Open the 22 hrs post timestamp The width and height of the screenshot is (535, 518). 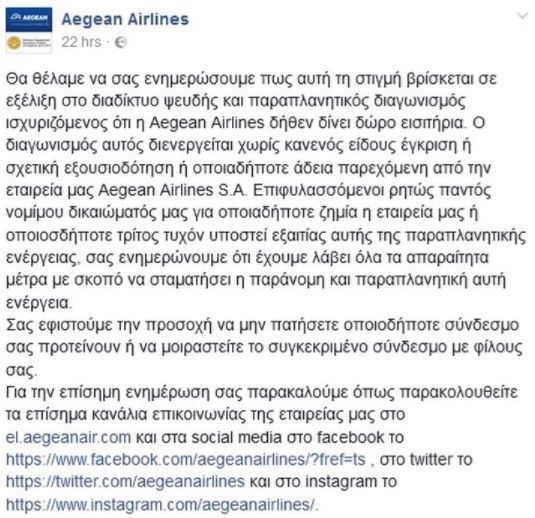81,42
